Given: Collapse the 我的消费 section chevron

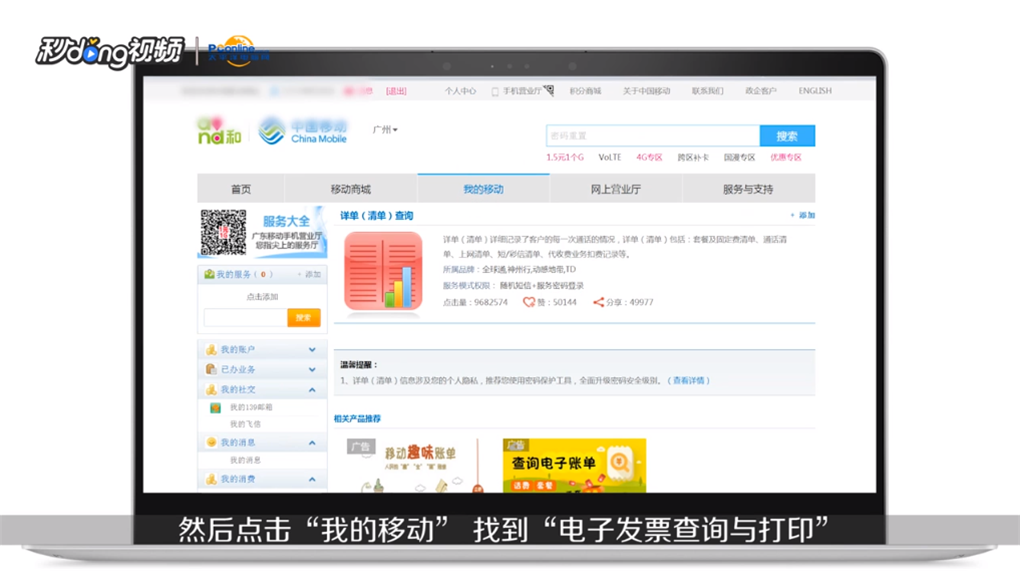Looking at the screenshot, I should (312, 479).
